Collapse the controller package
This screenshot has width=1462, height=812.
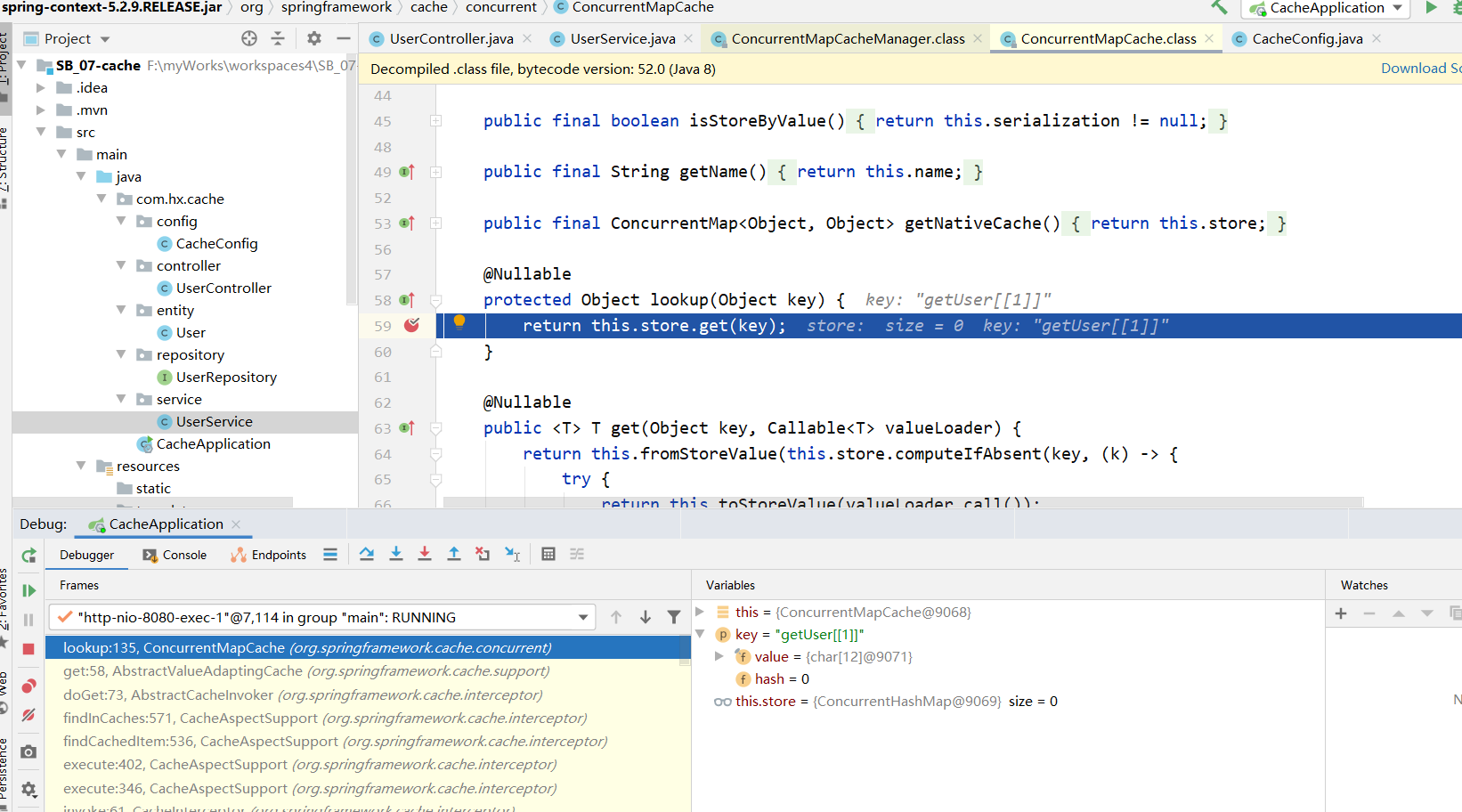122,265
